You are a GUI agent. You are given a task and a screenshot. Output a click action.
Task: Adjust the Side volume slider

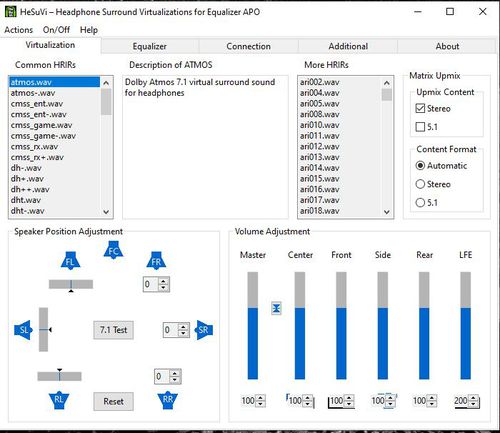(x=383, y=325)
